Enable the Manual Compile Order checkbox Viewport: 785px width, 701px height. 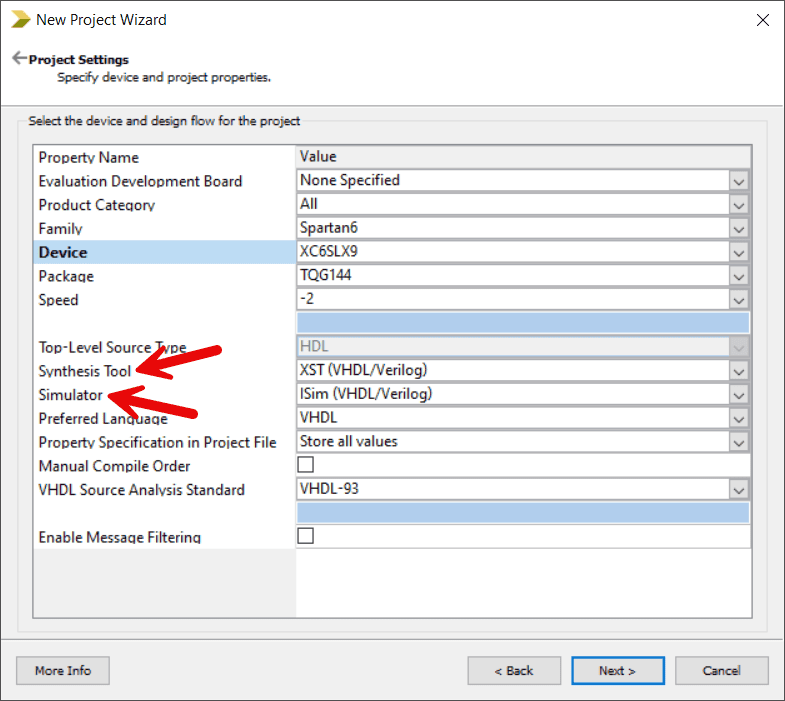pyautogui.click(x=306, y=465)
